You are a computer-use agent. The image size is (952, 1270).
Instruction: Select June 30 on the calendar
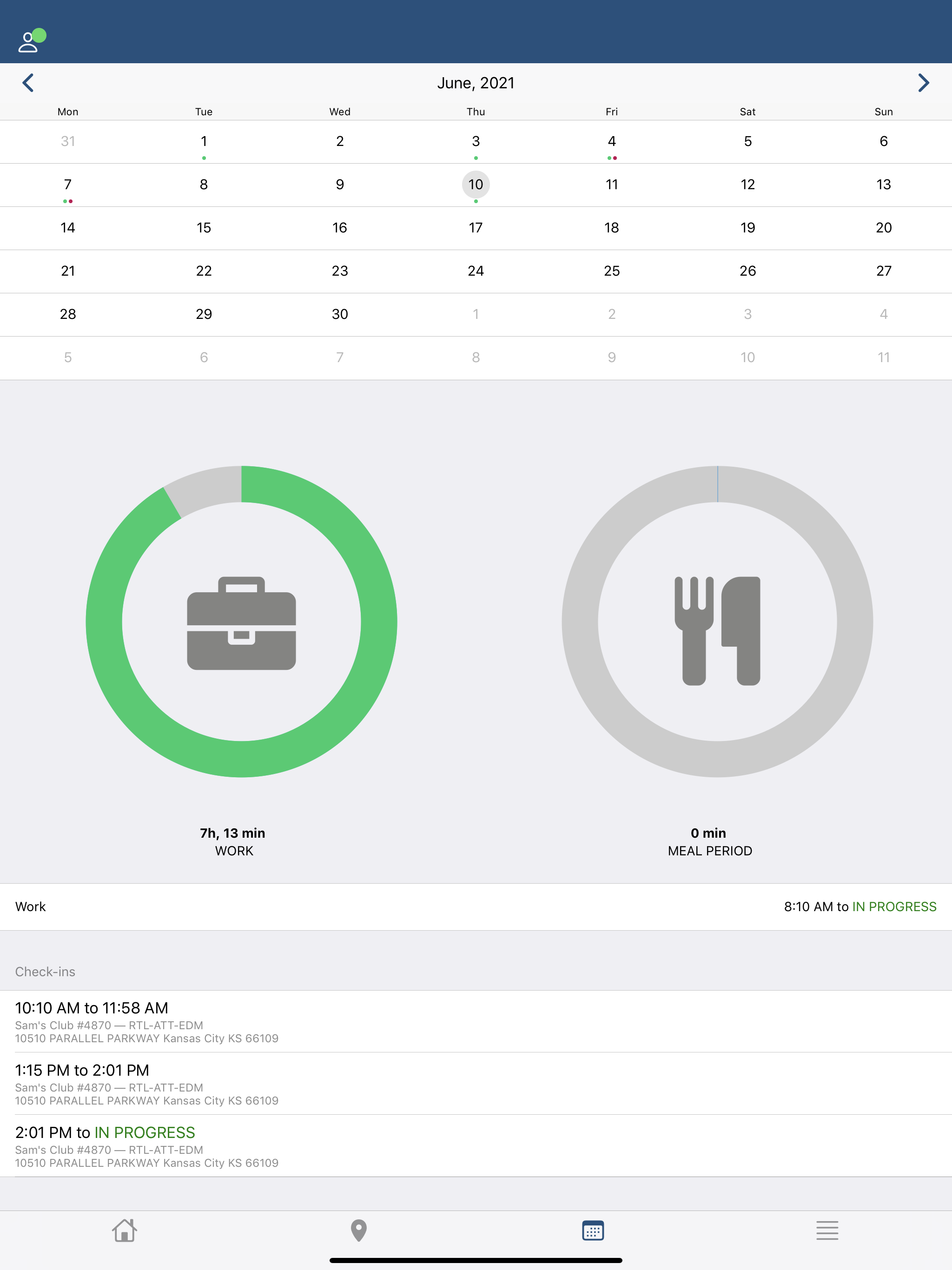(340, 315)
